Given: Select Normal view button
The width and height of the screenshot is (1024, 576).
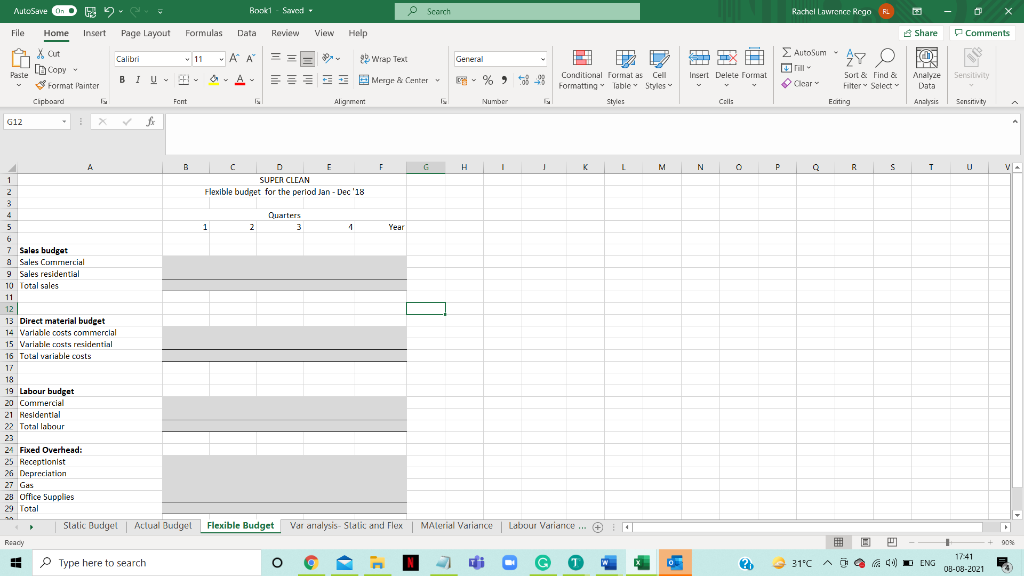Looking at the screenshot, I should pyautogui.click(x=839, y=542).
